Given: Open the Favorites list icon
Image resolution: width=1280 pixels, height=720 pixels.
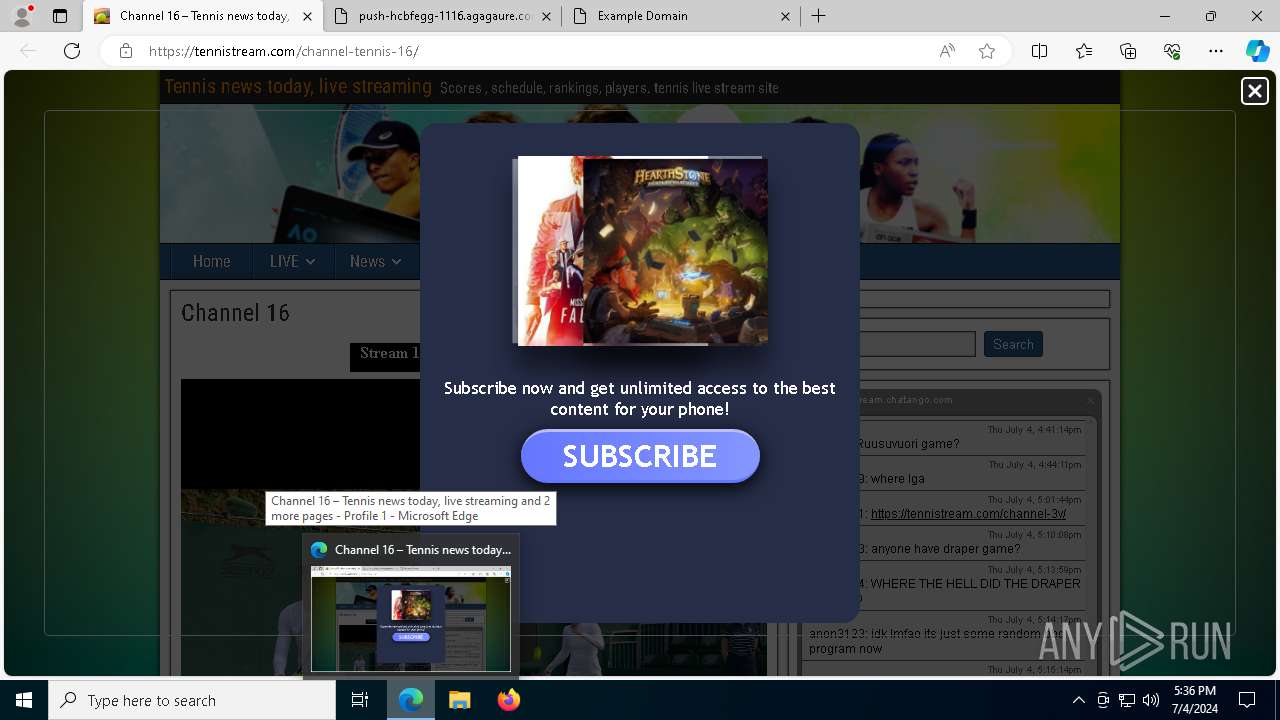Looking at the screenshot, I should [1084, 51].
